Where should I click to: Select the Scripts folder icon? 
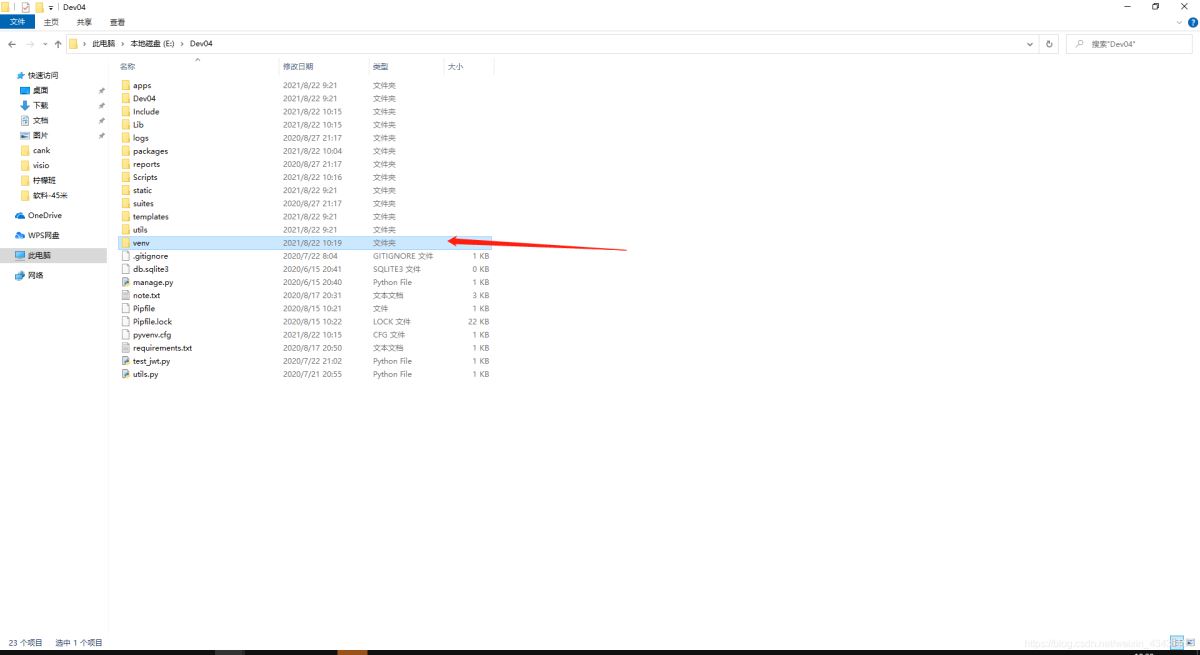(x=125, y=177)
